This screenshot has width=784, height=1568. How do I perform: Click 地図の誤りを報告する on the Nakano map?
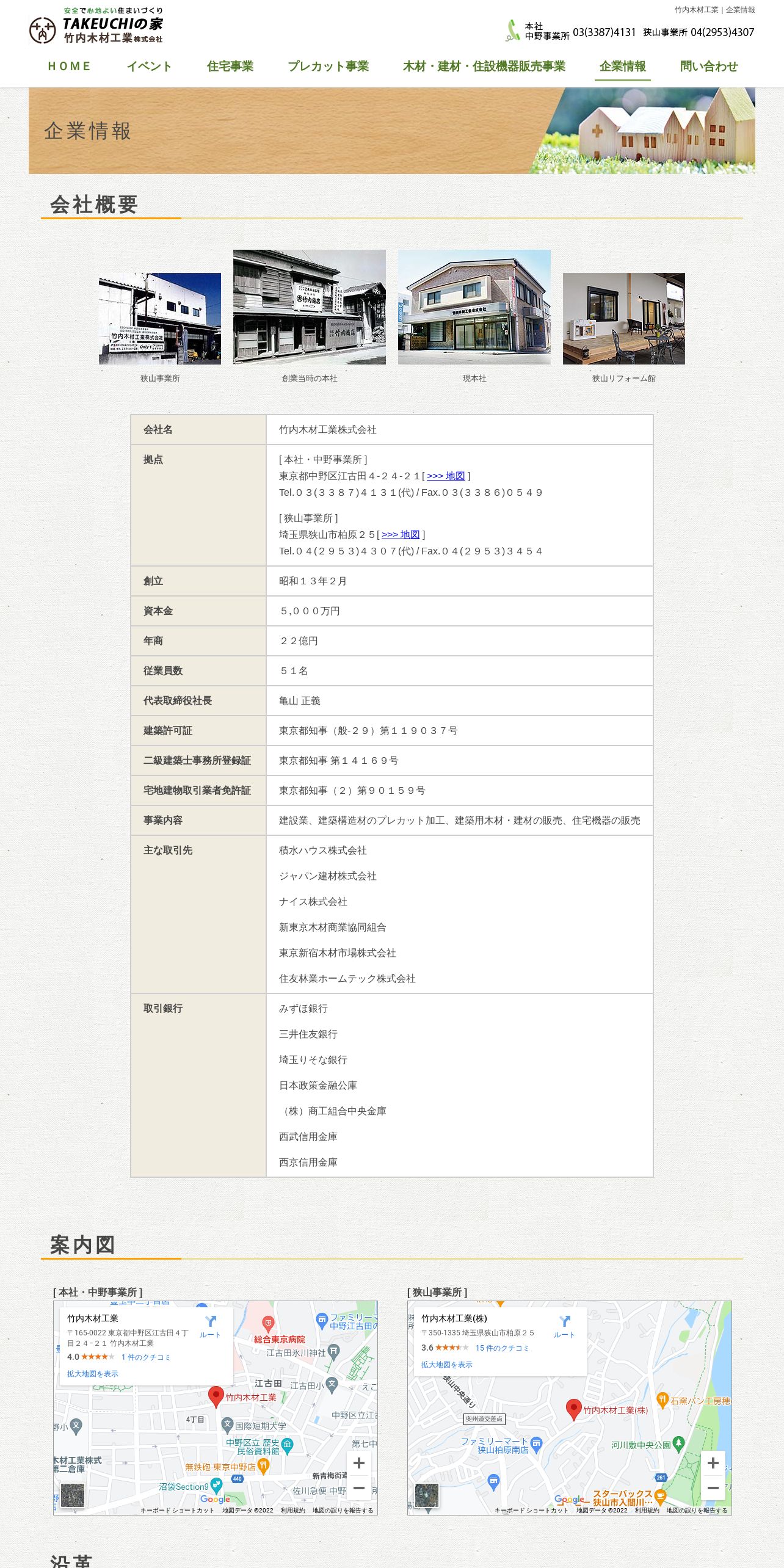pos(343,1510)
